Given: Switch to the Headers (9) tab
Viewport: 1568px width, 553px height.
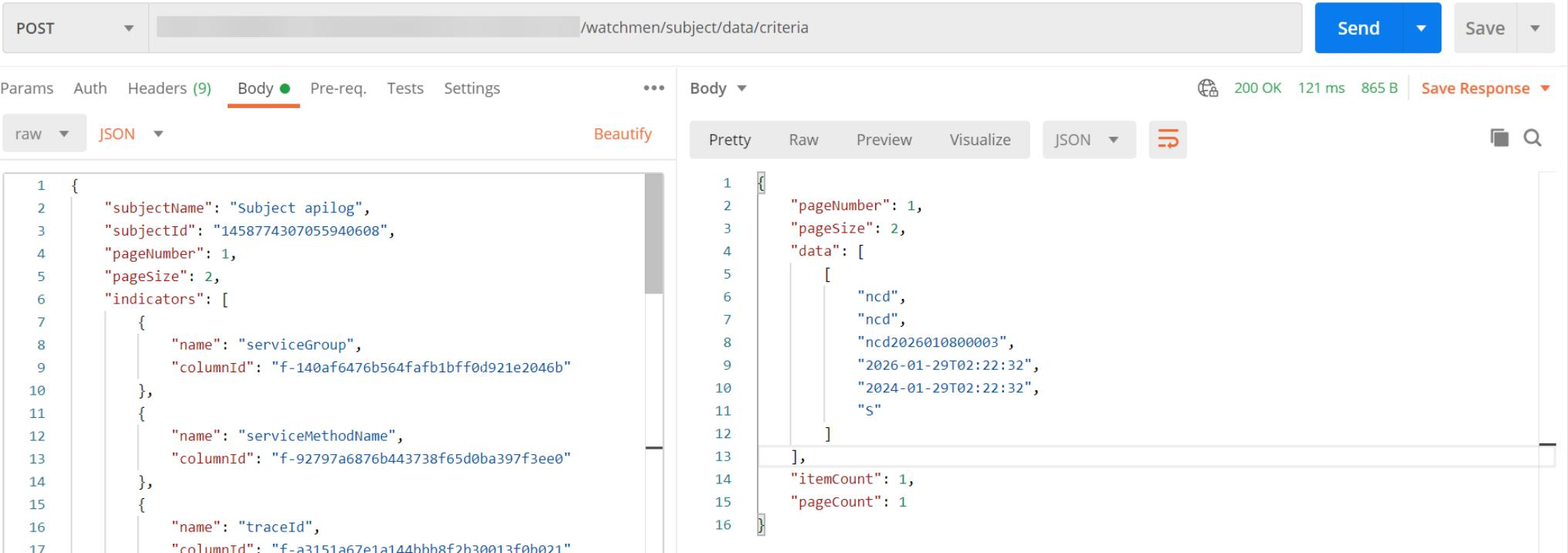Looking at the screenshot, I should coord(169,88).
